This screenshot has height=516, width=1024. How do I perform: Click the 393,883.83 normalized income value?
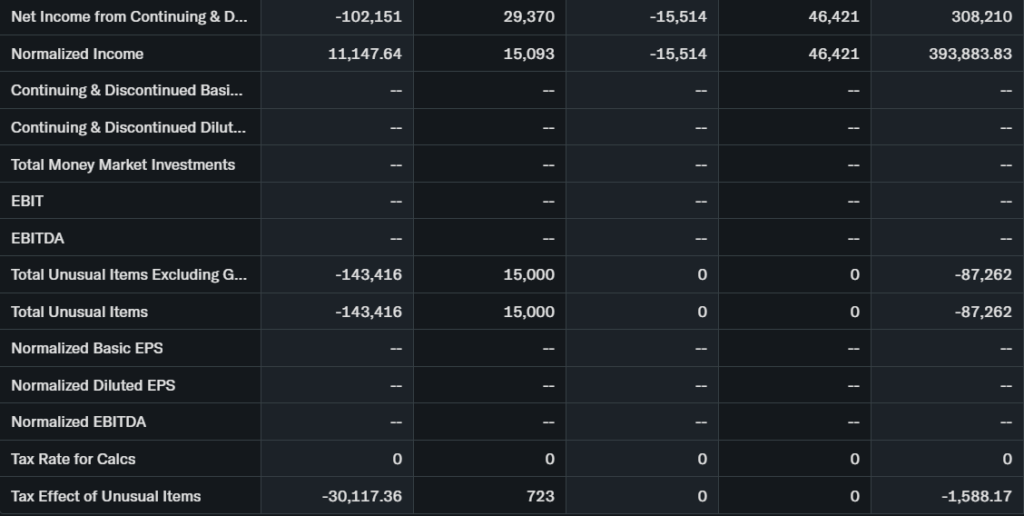coord(970,54)
